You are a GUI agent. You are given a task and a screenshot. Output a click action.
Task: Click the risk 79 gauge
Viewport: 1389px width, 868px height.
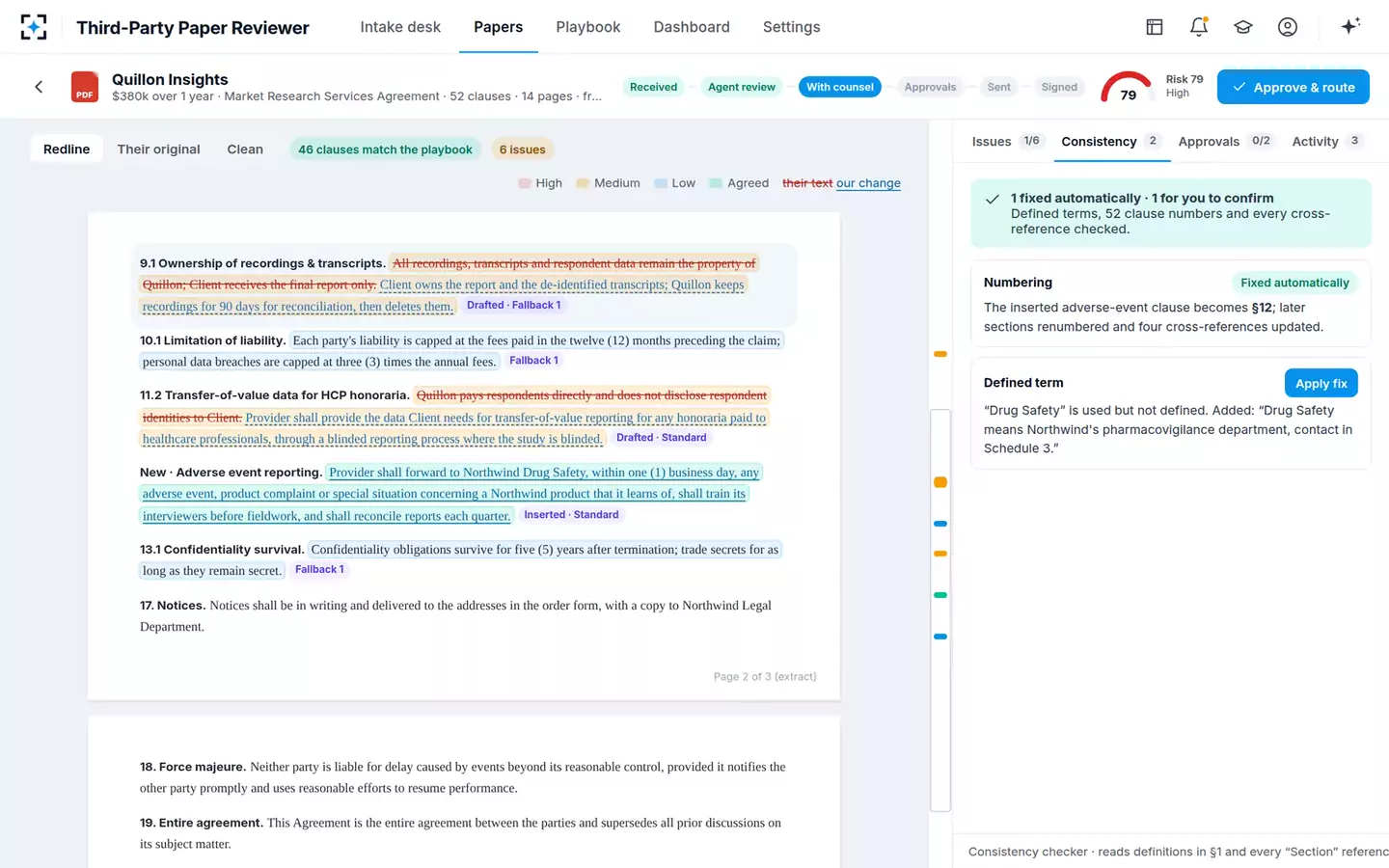click(x=1127, y=87)
